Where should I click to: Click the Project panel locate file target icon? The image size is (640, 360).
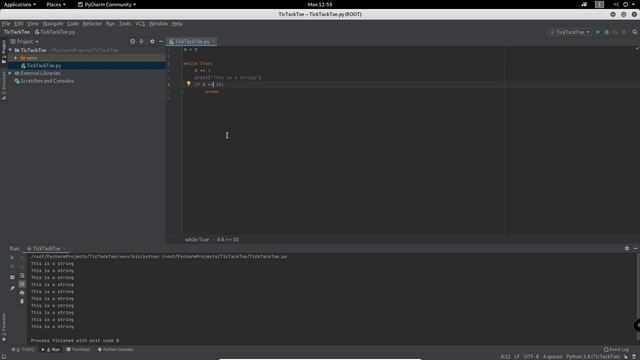pos(132,41)
